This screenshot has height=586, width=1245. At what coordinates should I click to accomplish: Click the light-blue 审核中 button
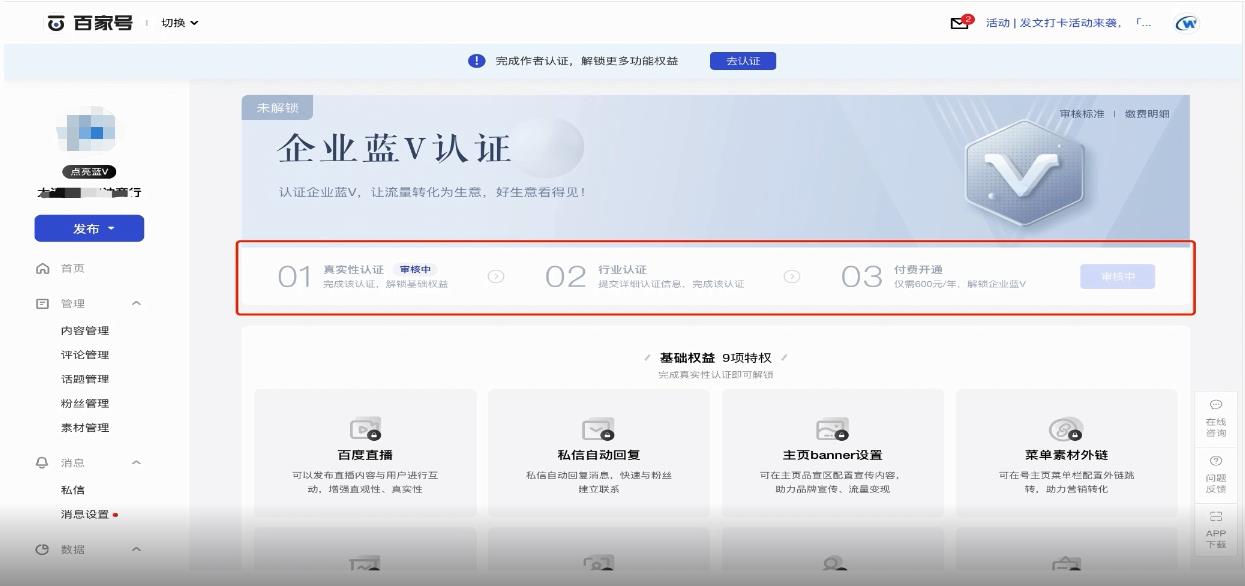(x=1117, y=277)
